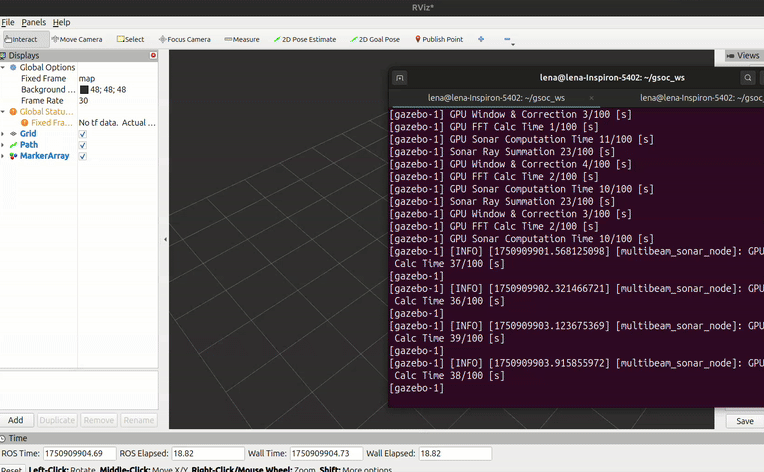
Task: Click the Global Options gear icon
Action: 13,67
